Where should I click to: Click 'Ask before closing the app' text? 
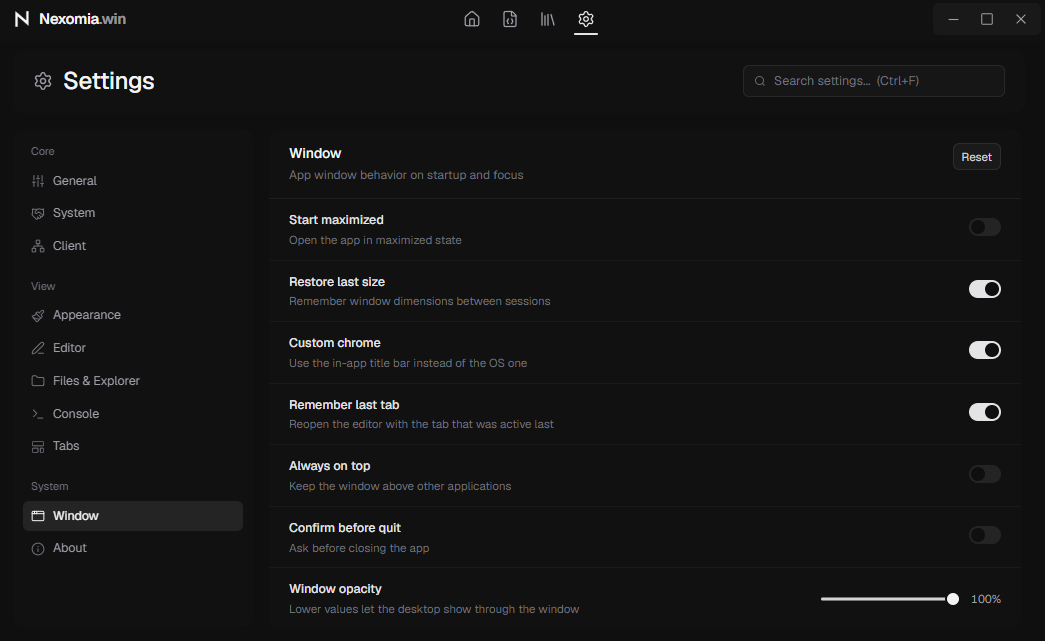359,548
